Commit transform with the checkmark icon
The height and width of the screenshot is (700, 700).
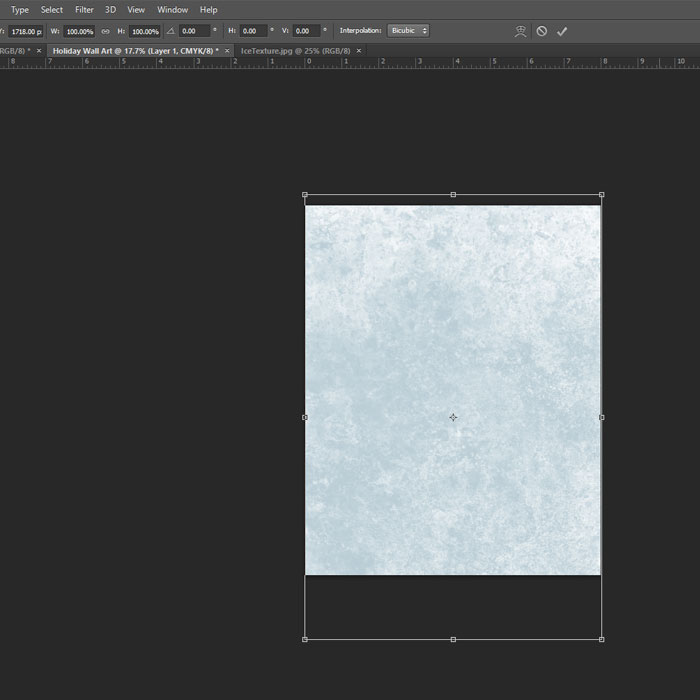click(x=562, y=31)
